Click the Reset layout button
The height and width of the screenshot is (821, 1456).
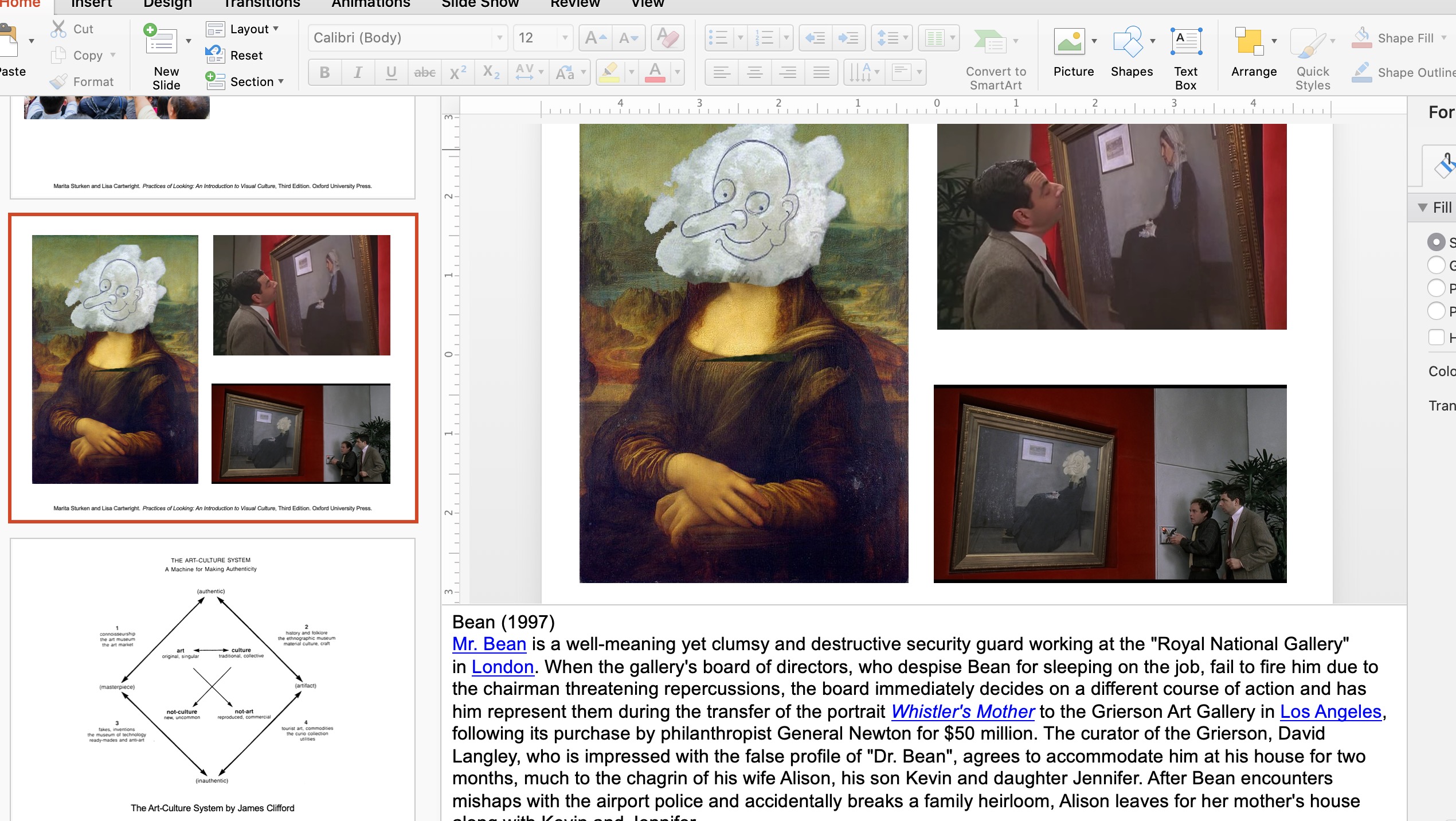[235, 55]
